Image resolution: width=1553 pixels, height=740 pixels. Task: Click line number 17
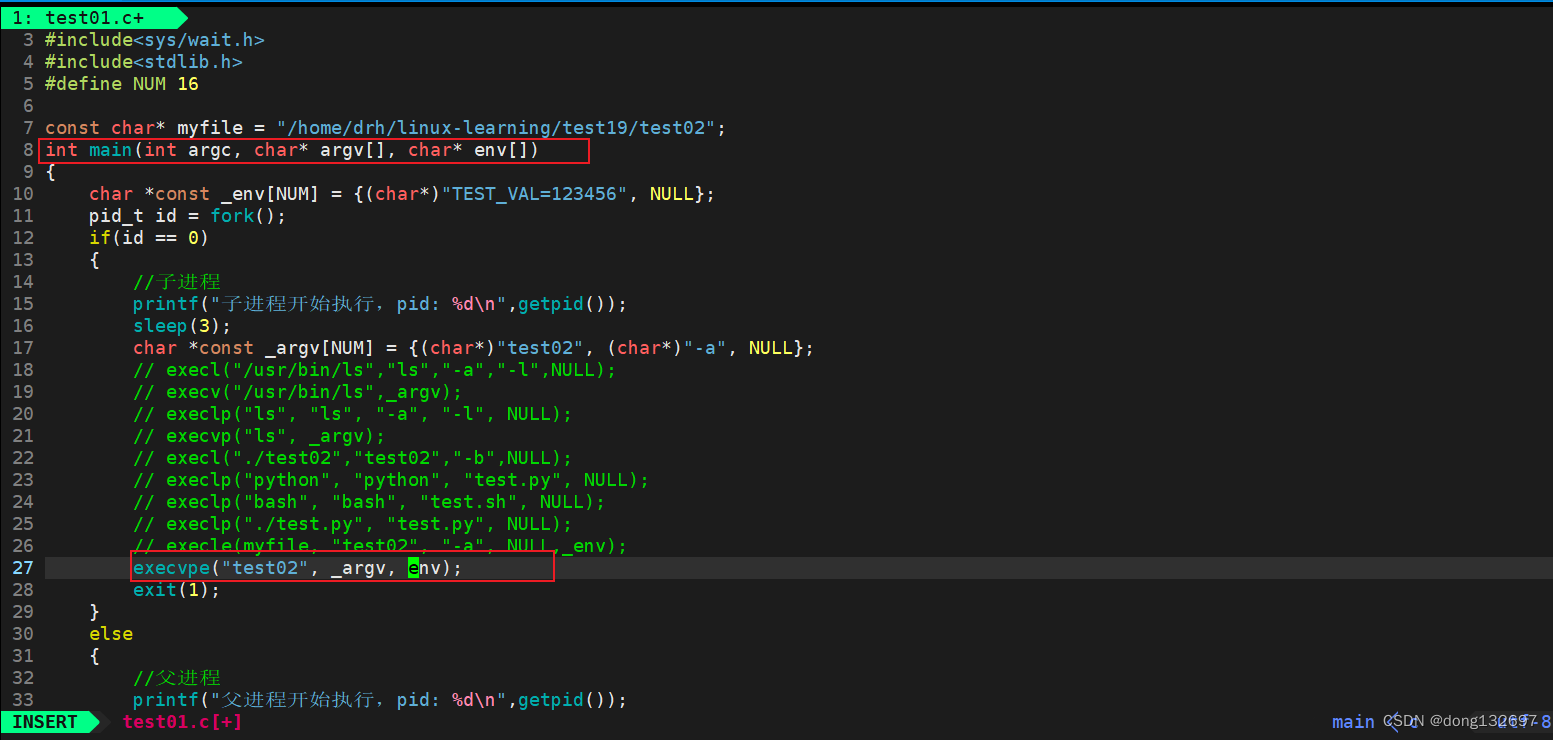click(23, 348)
